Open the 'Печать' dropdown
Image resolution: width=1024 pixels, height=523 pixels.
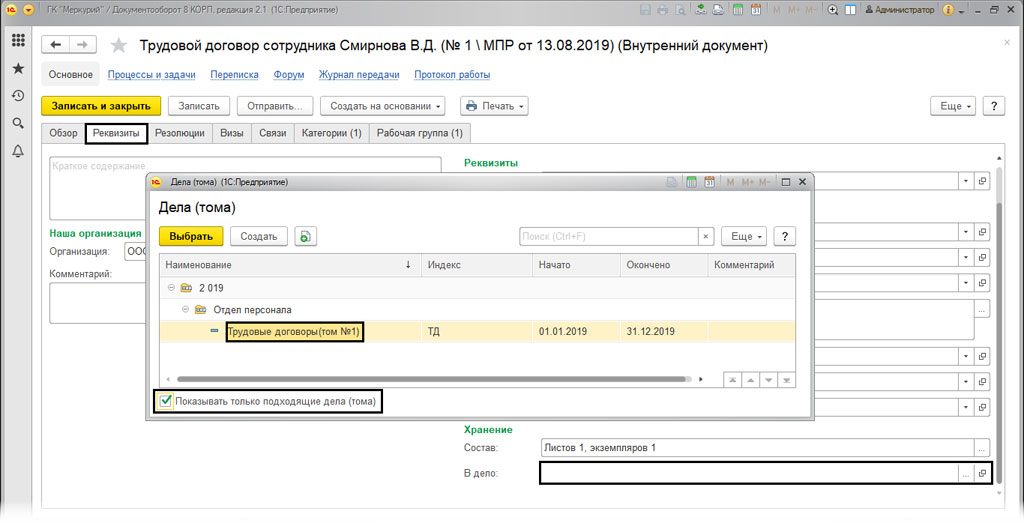[493, 106]
